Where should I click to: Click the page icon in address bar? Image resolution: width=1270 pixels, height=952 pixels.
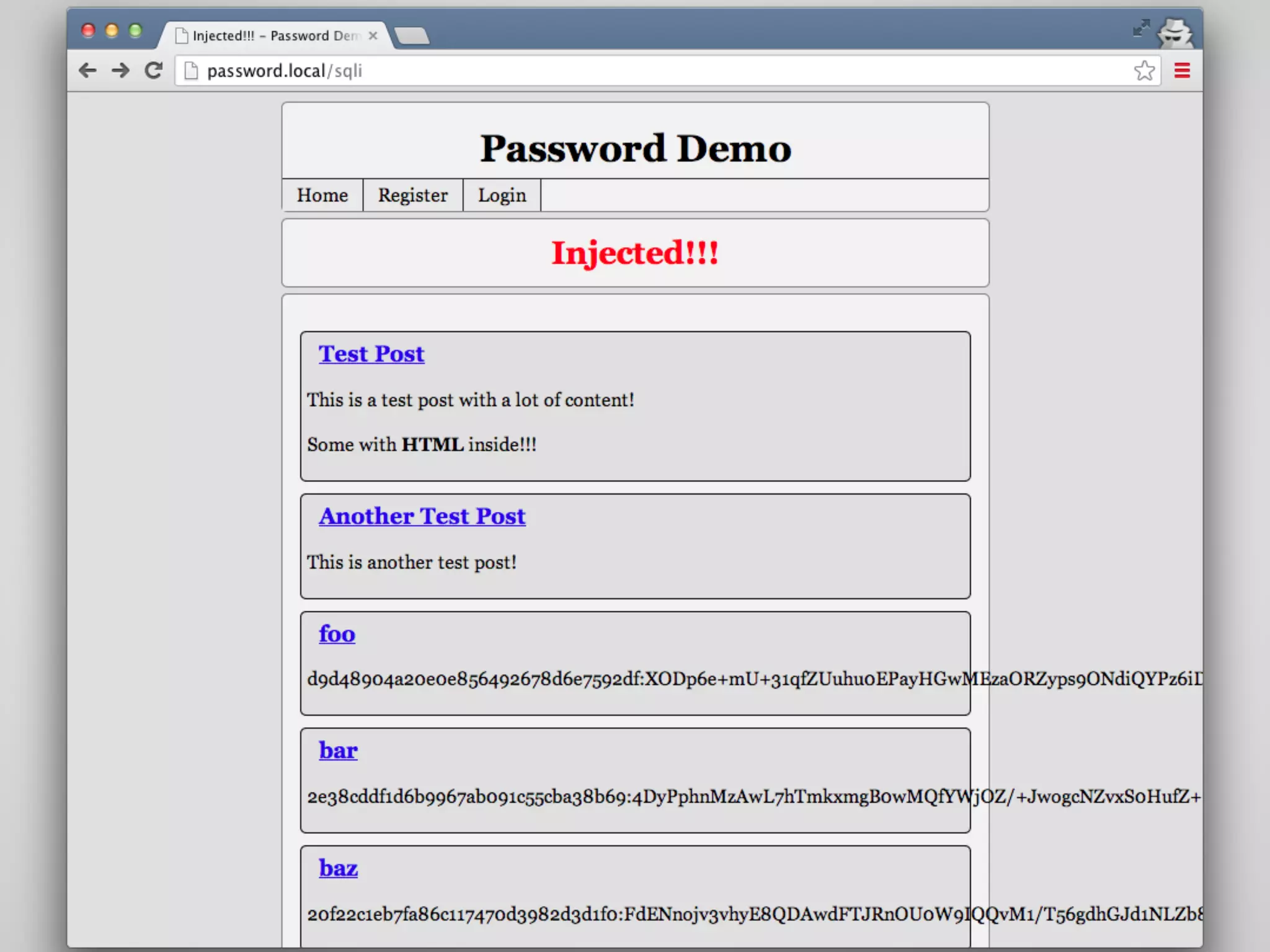click(192, 71)
